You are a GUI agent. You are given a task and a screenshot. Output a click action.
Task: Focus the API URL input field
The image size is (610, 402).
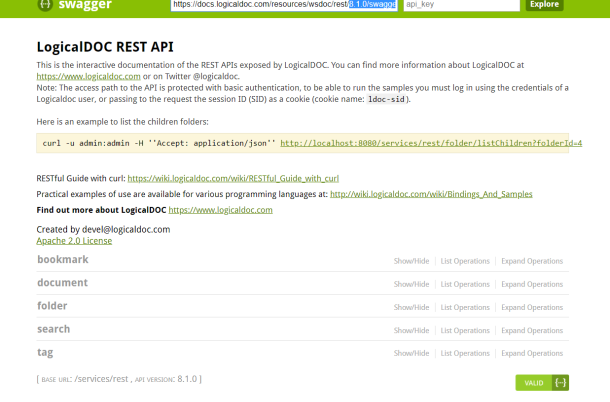(283, 5)
